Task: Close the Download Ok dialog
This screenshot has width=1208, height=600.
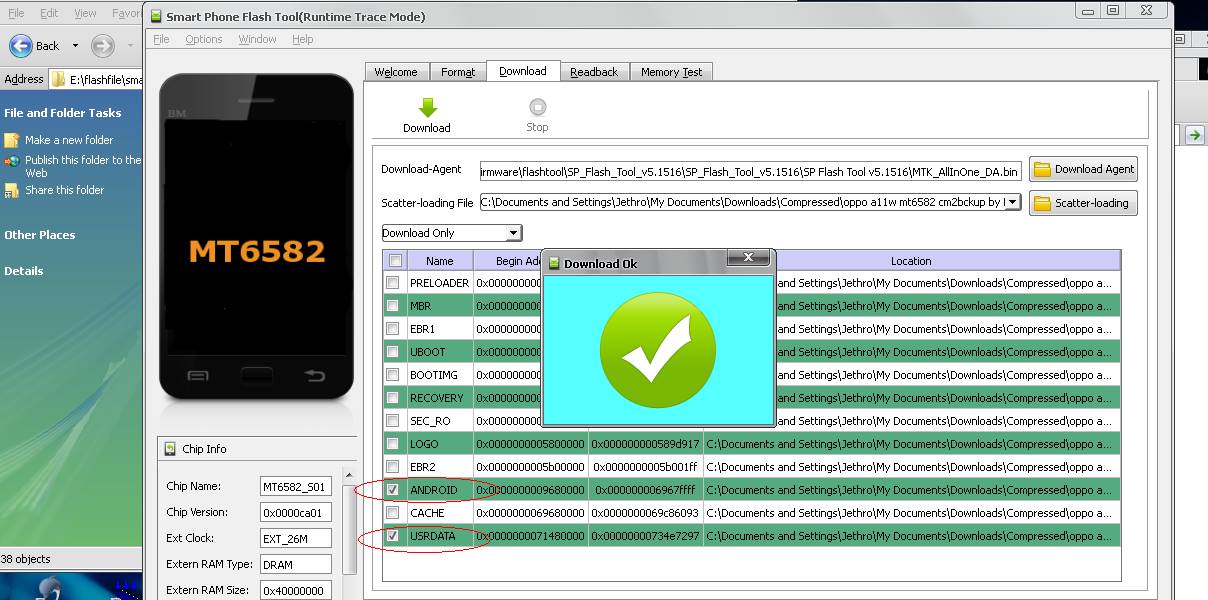Action: pyautogui.click(x=748, y=259)
